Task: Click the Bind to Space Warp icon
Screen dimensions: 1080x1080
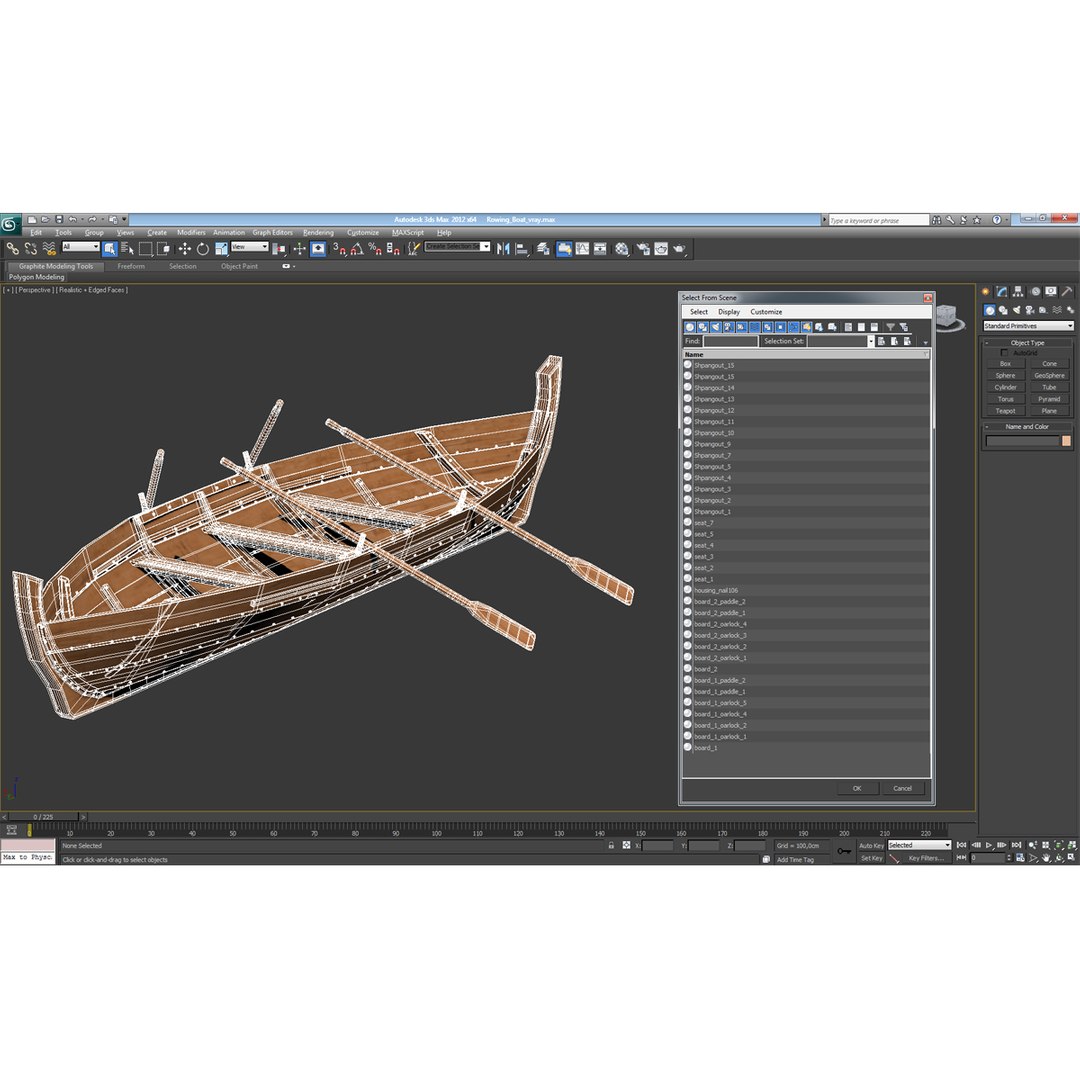Action: tap(49, 249)
